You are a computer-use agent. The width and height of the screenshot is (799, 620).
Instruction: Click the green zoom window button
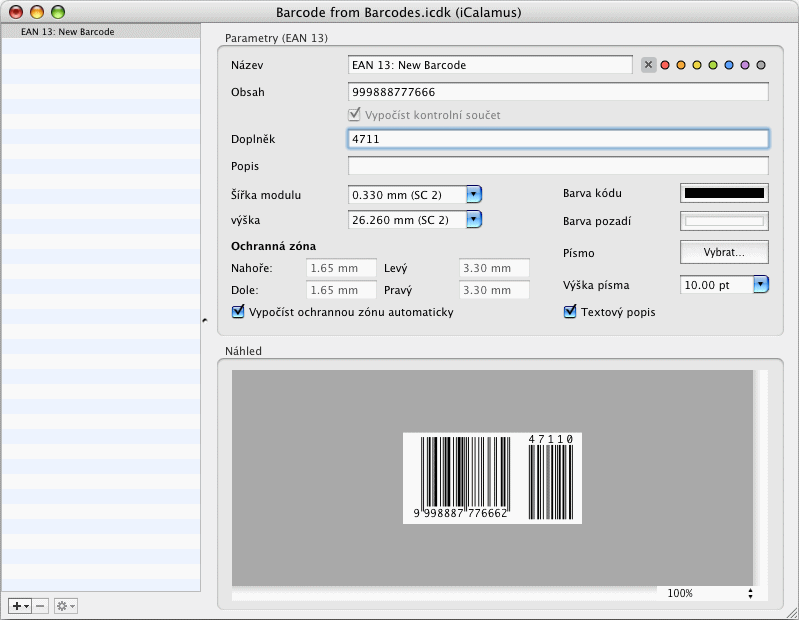pos(58,12)
